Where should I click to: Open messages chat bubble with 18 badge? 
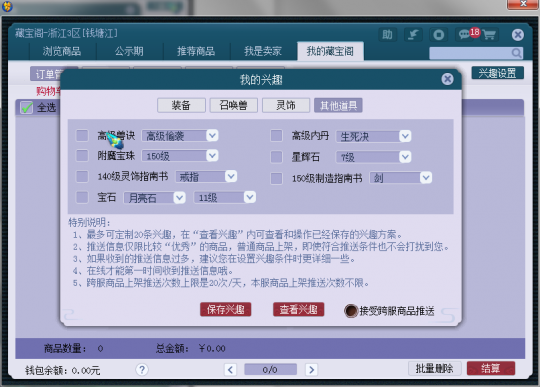[x=464, y=34]
